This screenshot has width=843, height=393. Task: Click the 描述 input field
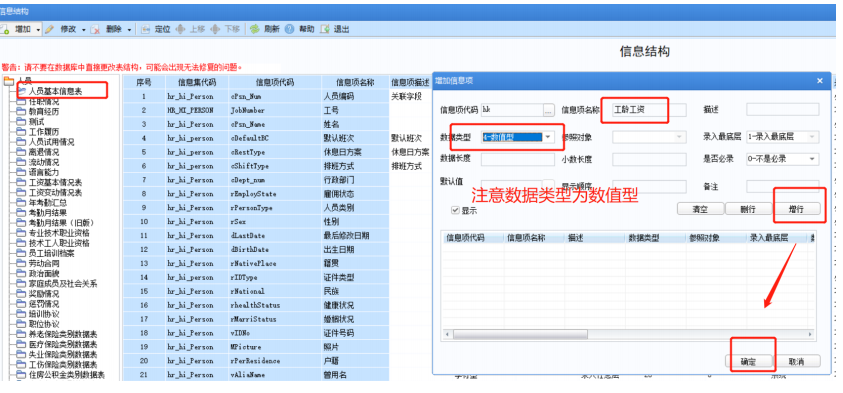783,110
